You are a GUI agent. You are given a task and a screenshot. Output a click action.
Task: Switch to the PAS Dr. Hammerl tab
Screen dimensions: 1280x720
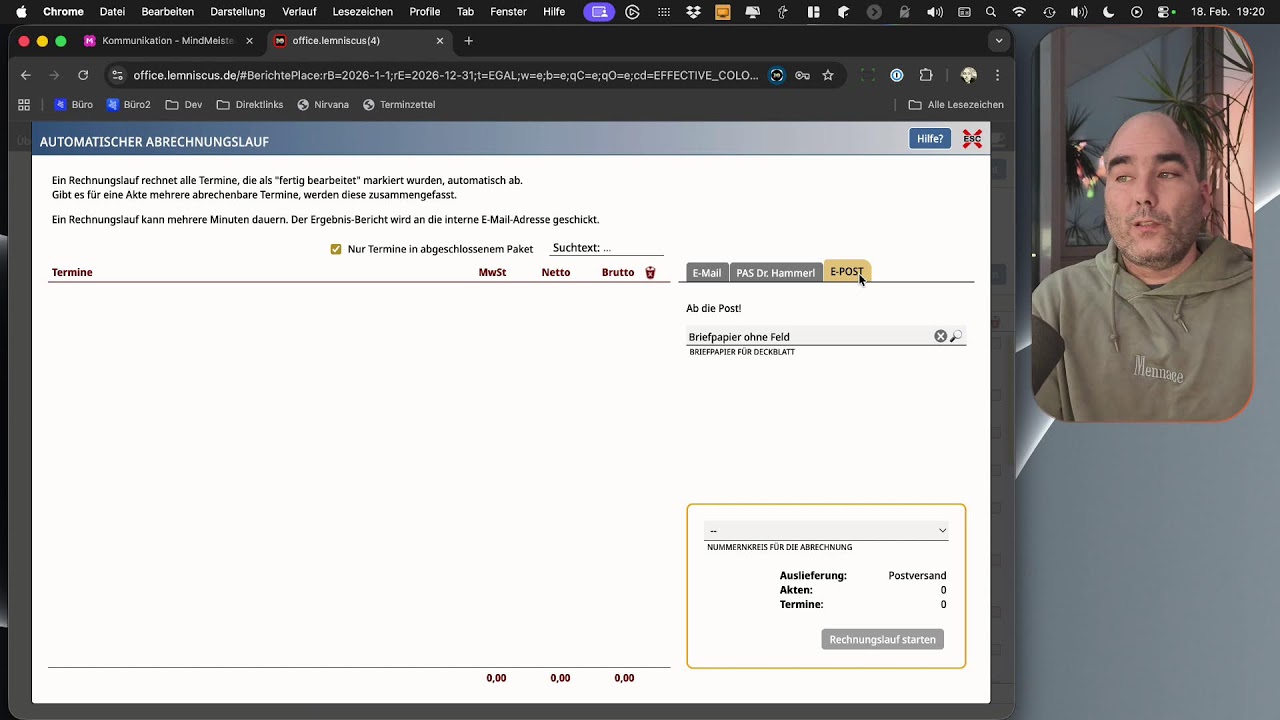775,273
